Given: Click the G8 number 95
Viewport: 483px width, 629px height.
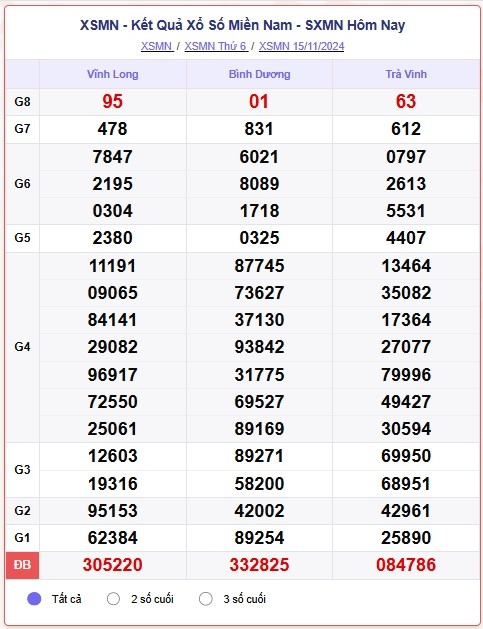Looking at the screenshot, I should [112, 101].
